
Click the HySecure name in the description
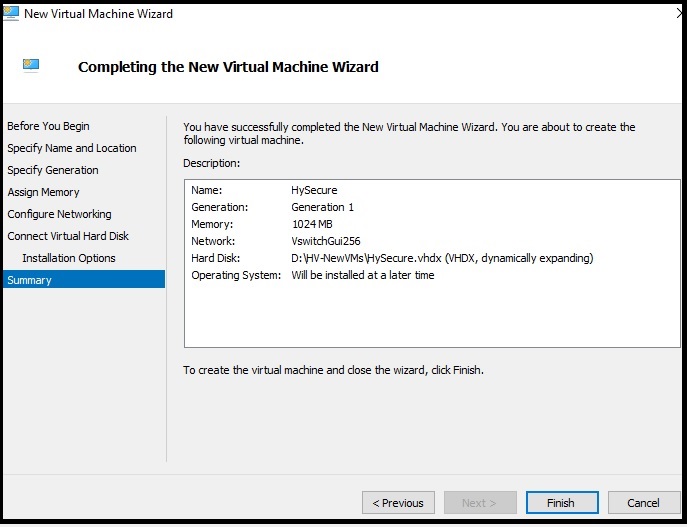[x=314, y=190]
